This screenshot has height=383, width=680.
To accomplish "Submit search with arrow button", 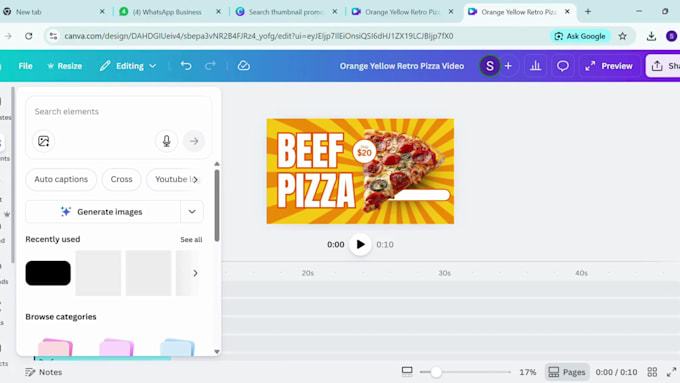I will 194,141.
